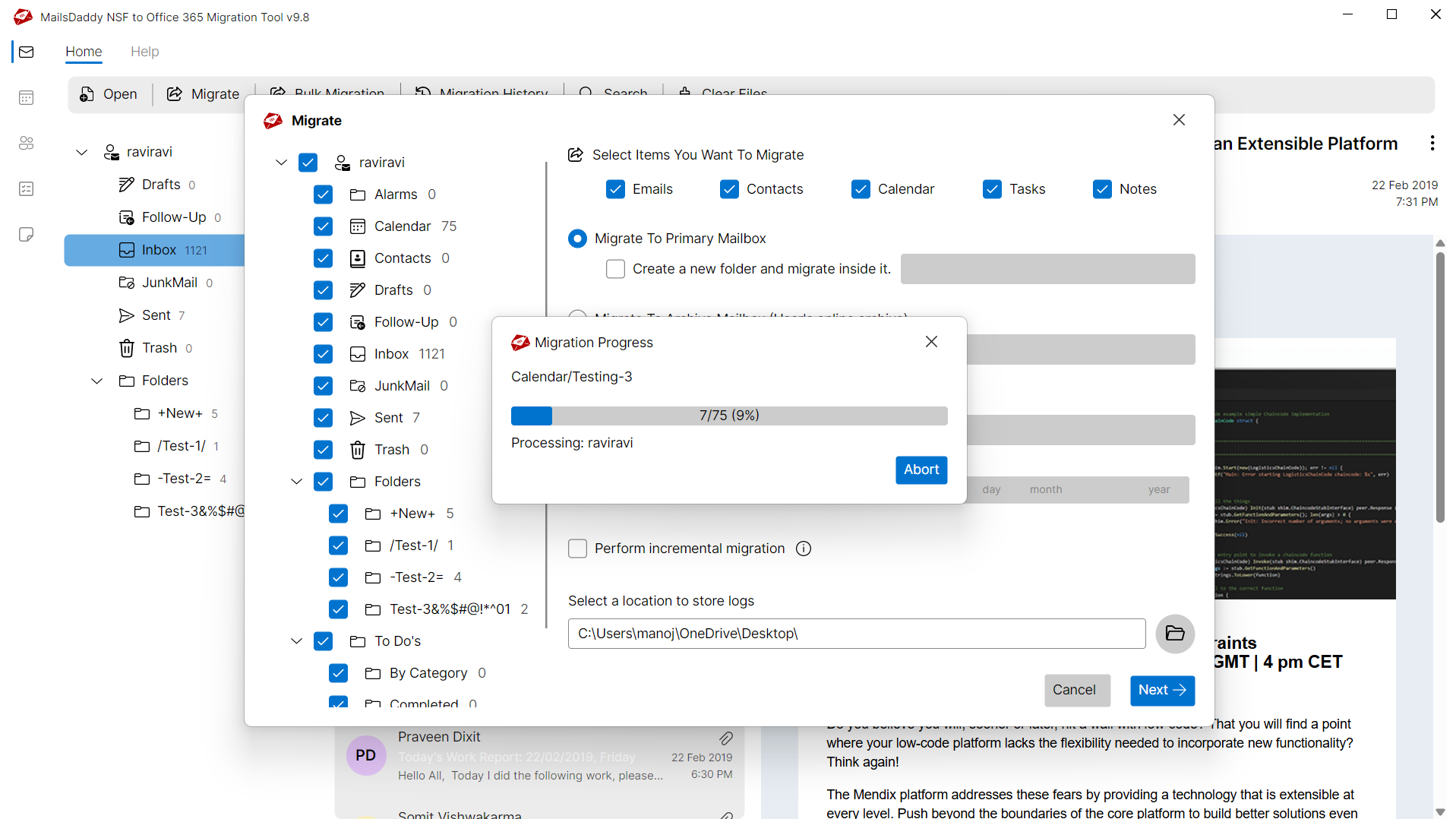1456x819 pixels.
Task: Uncheck the Notes item checkbox
Action: click(1102, 189)
